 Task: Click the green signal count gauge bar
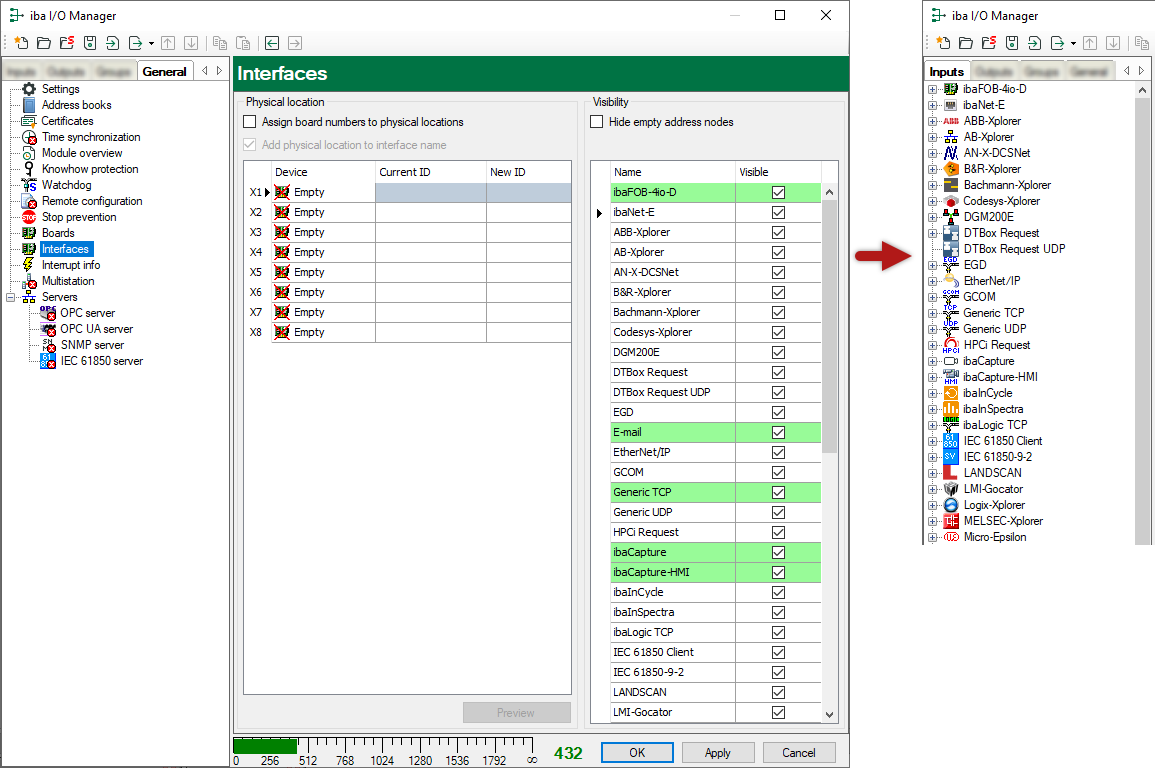[265, 746]
